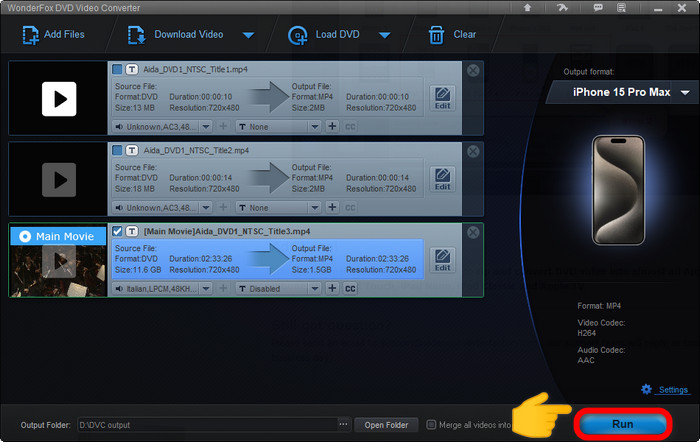This screenshot has width=700, height=442.
Task: Add subtitle to Title1 with plus icon
Action: 332,127
